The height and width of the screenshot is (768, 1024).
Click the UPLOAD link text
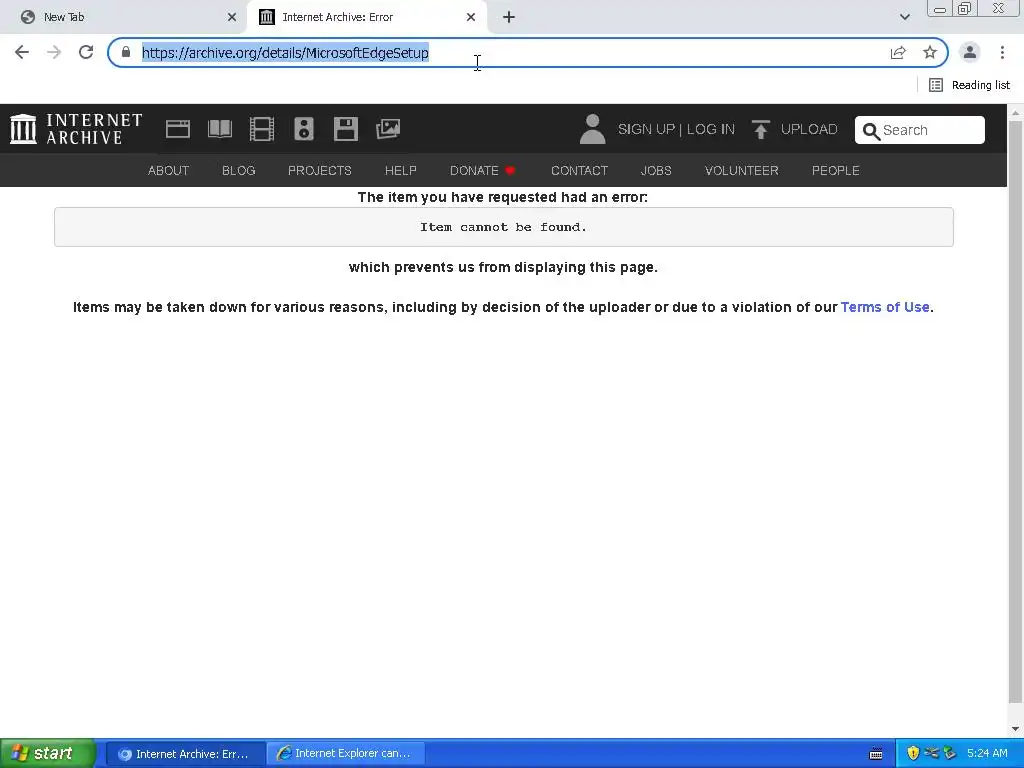pos(809,129)
